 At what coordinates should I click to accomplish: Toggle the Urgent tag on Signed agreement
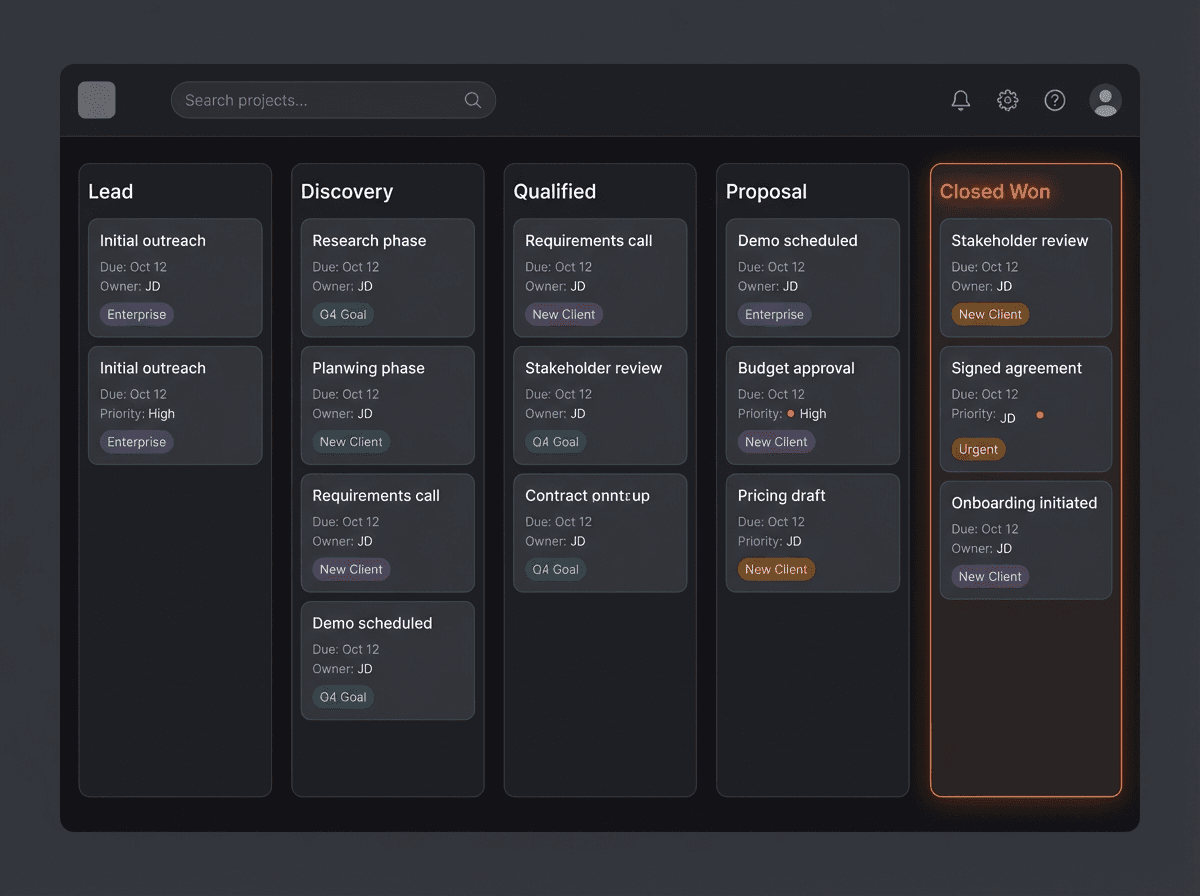click(978, 449)
